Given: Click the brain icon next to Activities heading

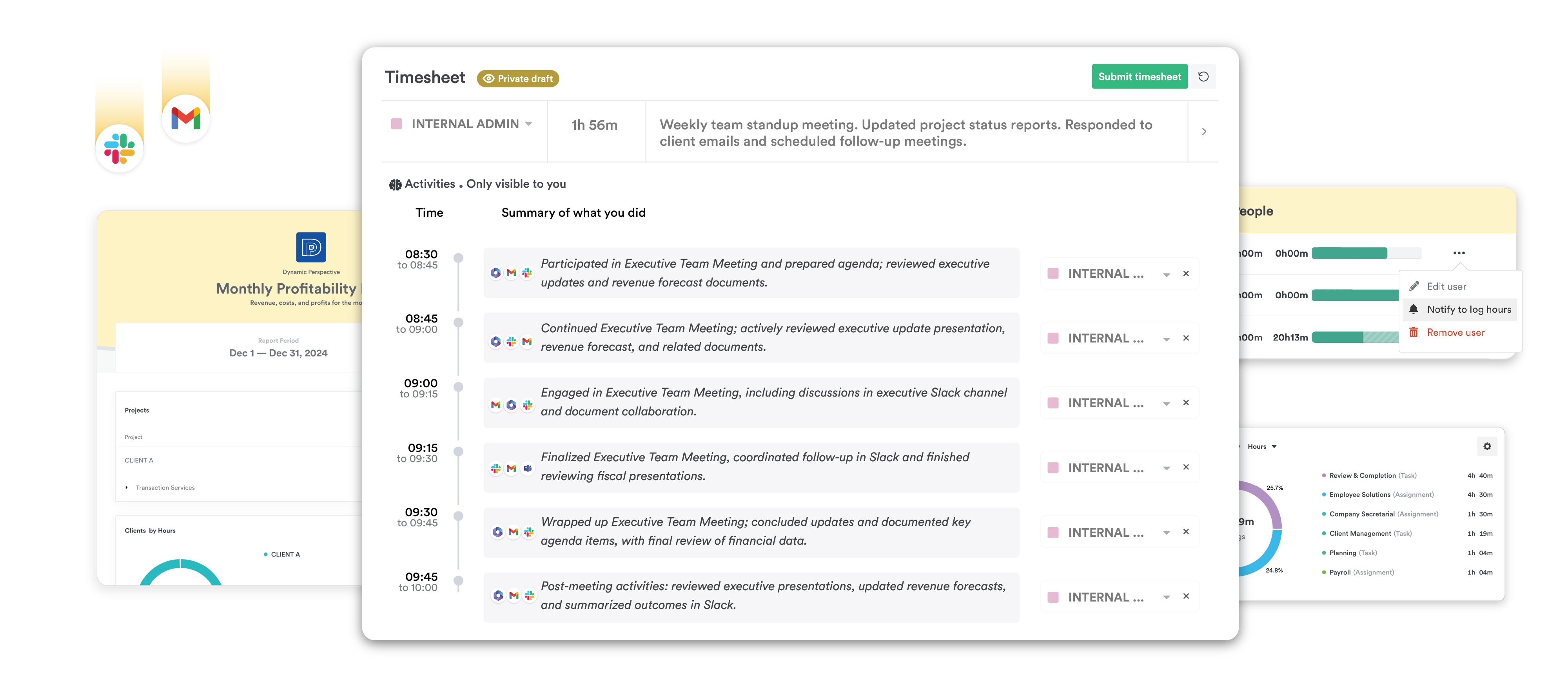Looking at the screenshot, I should (x=395, y=183).
